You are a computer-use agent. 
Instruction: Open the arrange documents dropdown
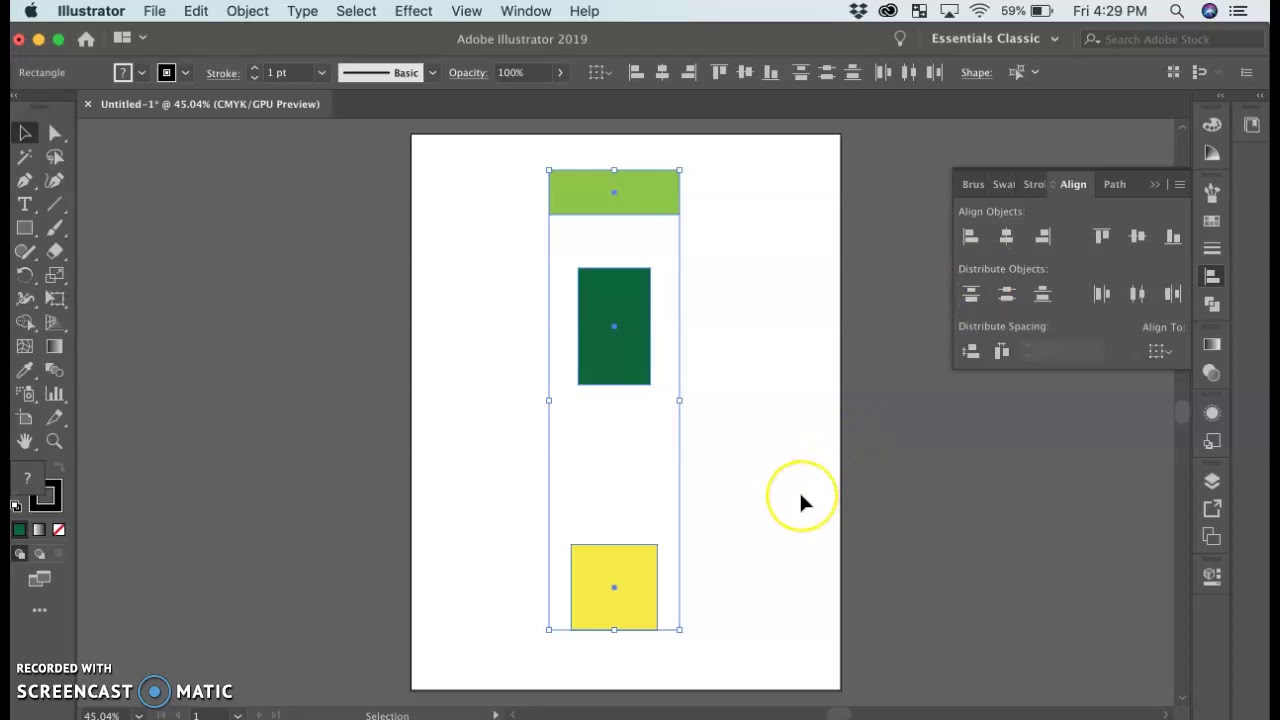tap(130, 38)
